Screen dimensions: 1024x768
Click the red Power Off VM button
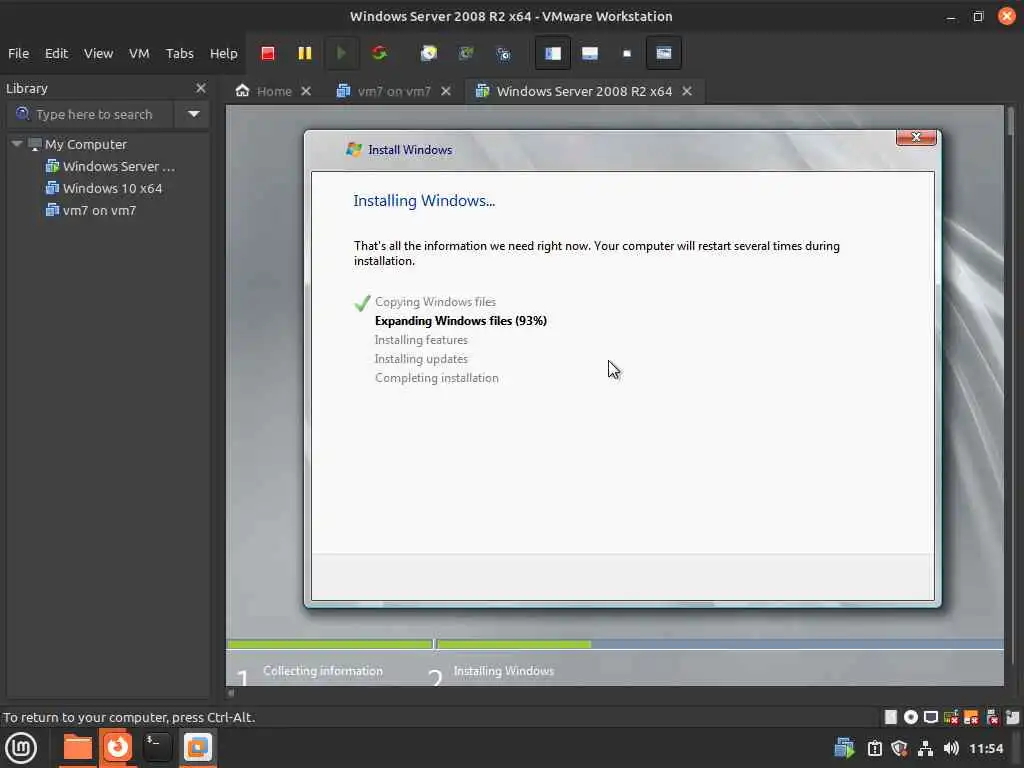(268, 54)
